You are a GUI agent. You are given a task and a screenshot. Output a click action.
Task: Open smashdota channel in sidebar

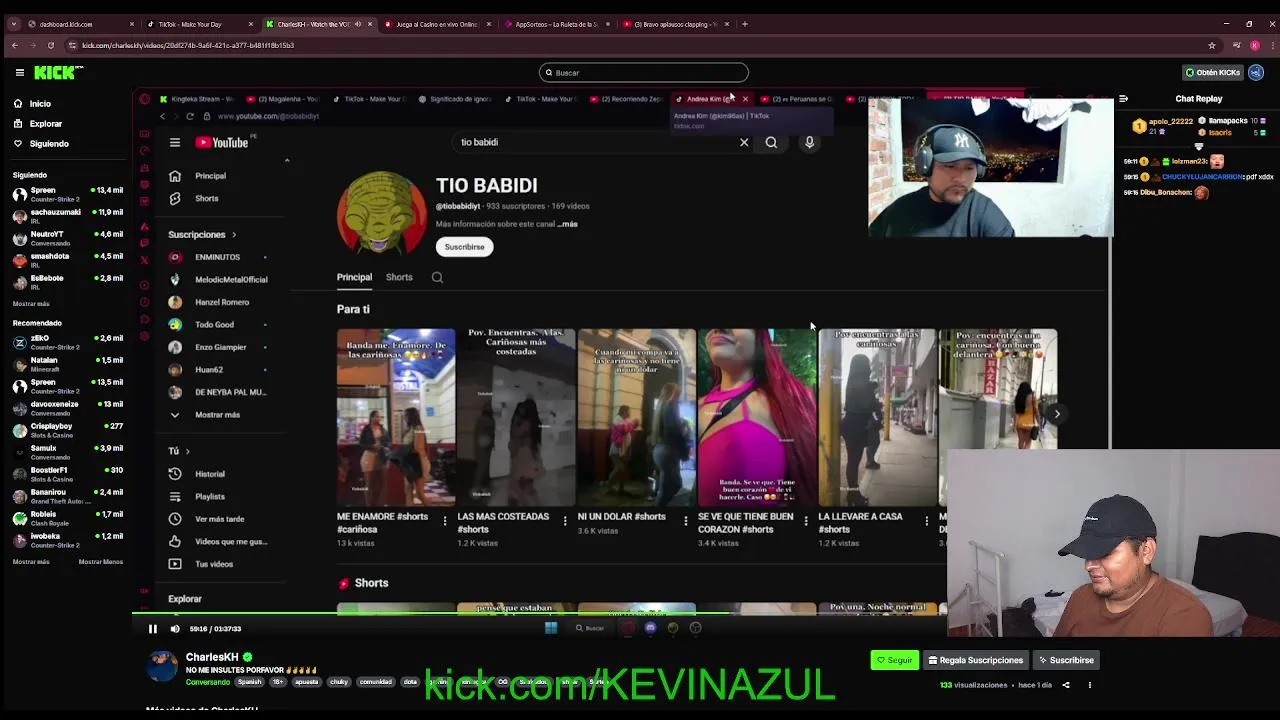coord(68,259)
